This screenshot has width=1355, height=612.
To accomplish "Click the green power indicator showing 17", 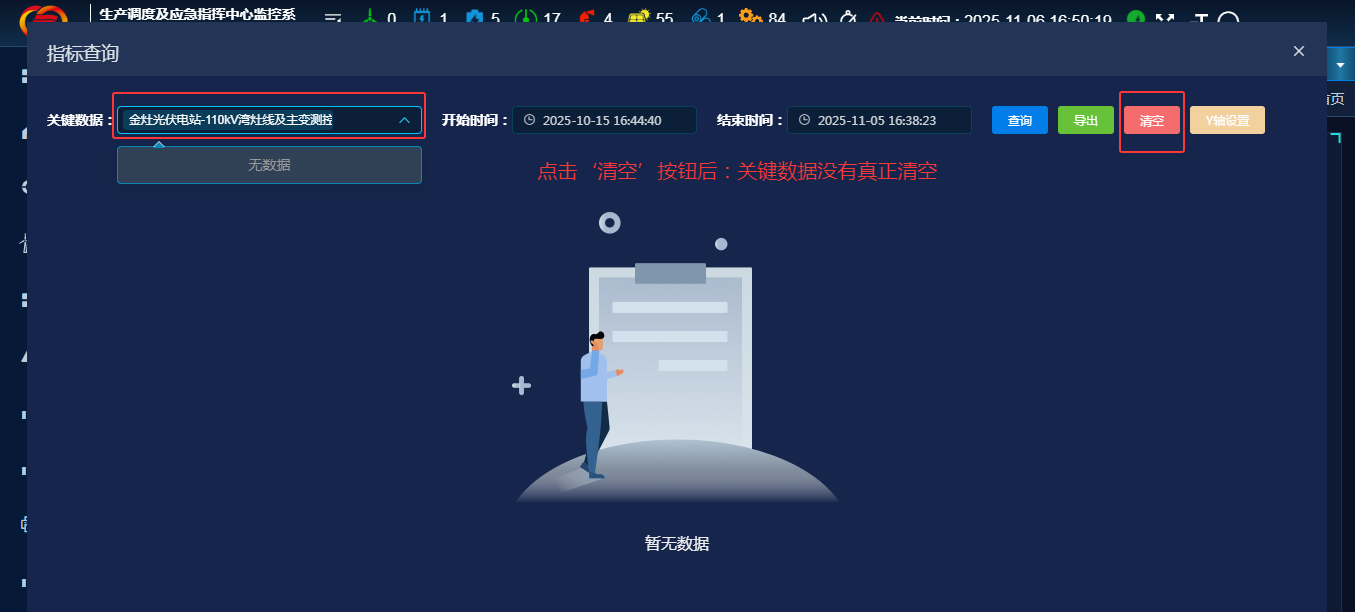I will (525, 18).
